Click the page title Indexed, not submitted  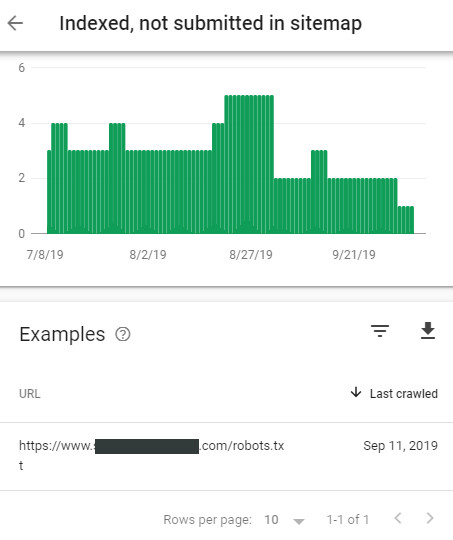coord(210,23)
